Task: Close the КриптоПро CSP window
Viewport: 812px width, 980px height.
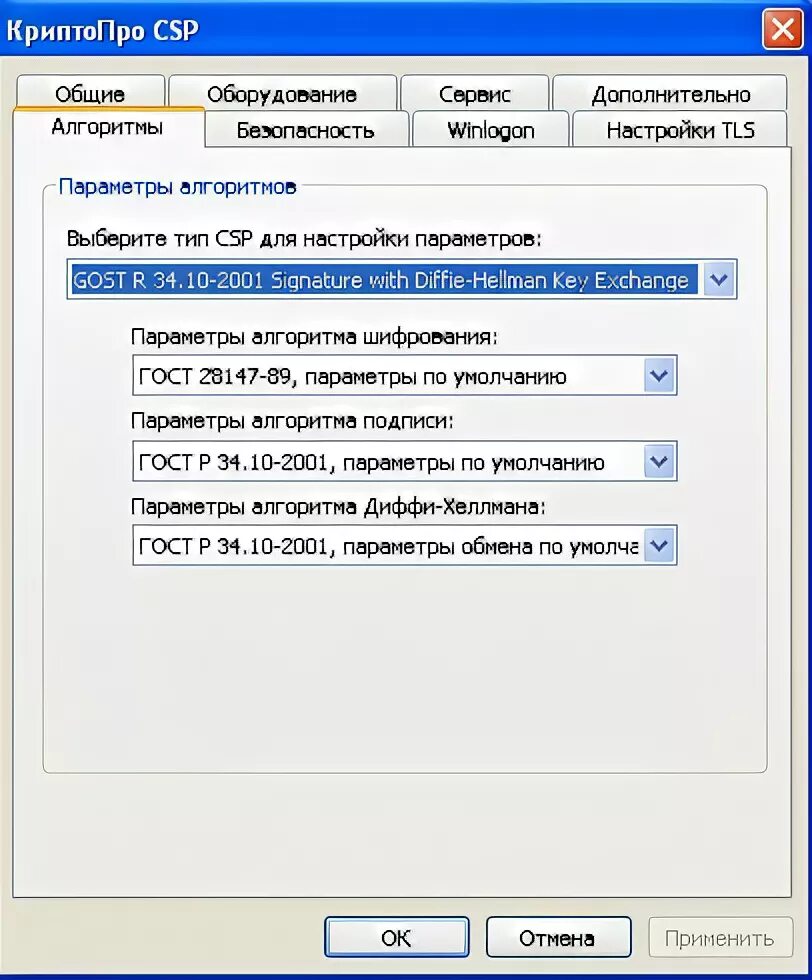Action: click(x=782, y=29)
